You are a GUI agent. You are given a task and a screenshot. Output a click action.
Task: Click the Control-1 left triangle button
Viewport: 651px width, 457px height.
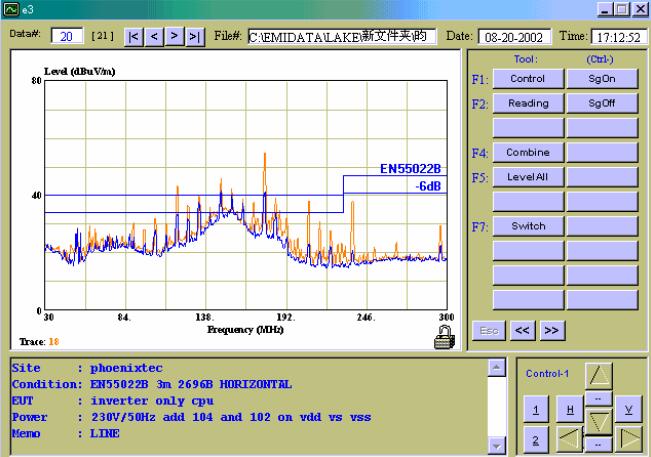point(569,439)
